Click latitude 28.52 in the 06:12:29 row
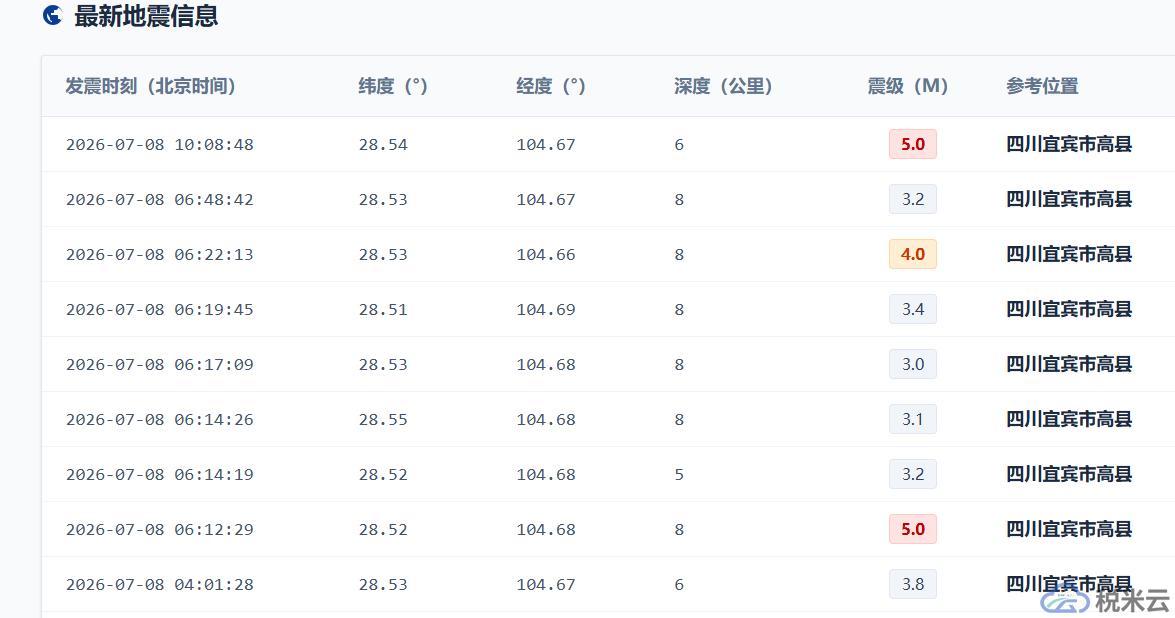 tap(383, 530)
